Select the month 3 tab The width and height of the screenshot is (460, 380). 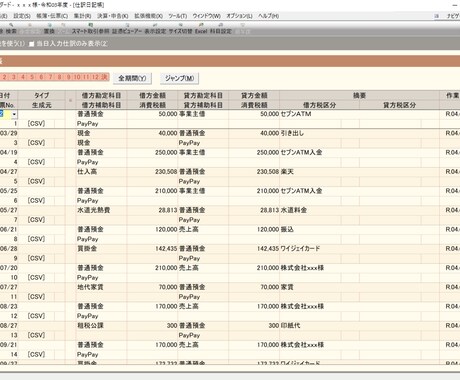(x=14, y=77)
